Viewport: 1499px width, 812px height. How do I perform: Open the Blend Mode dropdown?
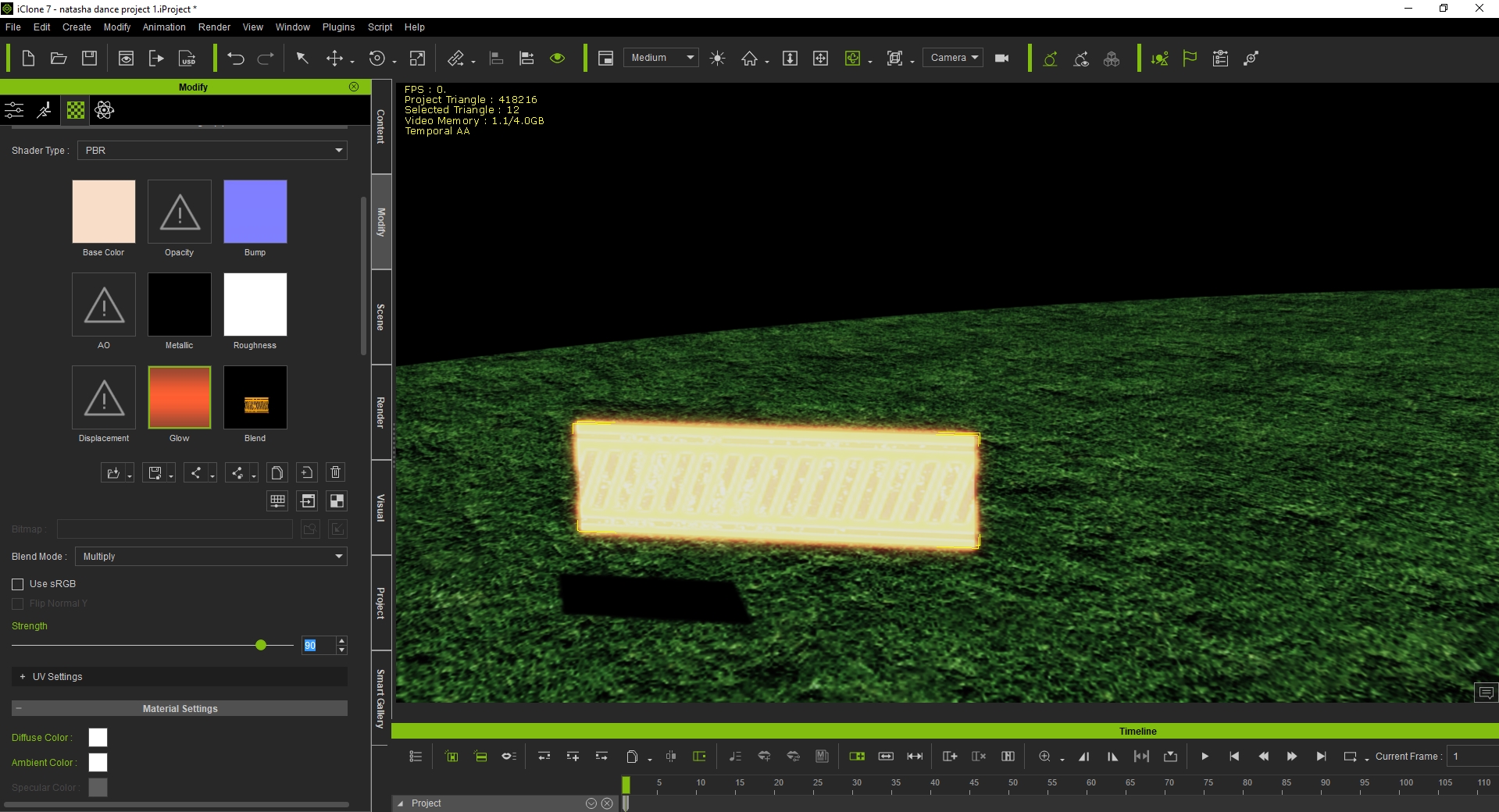(212, 557)
